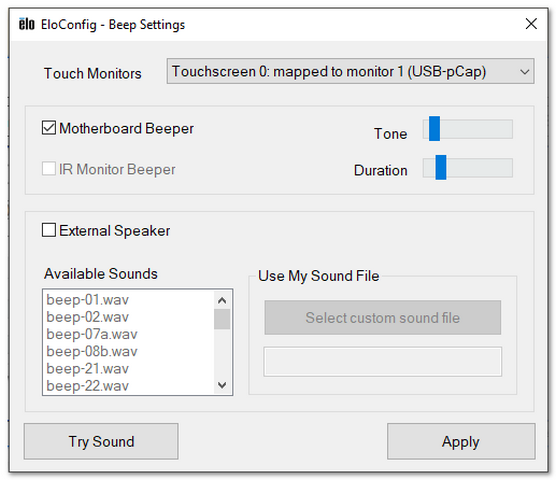Click the custom sound file path field
This screenshot has height=480, width=556.
[383, 362]
